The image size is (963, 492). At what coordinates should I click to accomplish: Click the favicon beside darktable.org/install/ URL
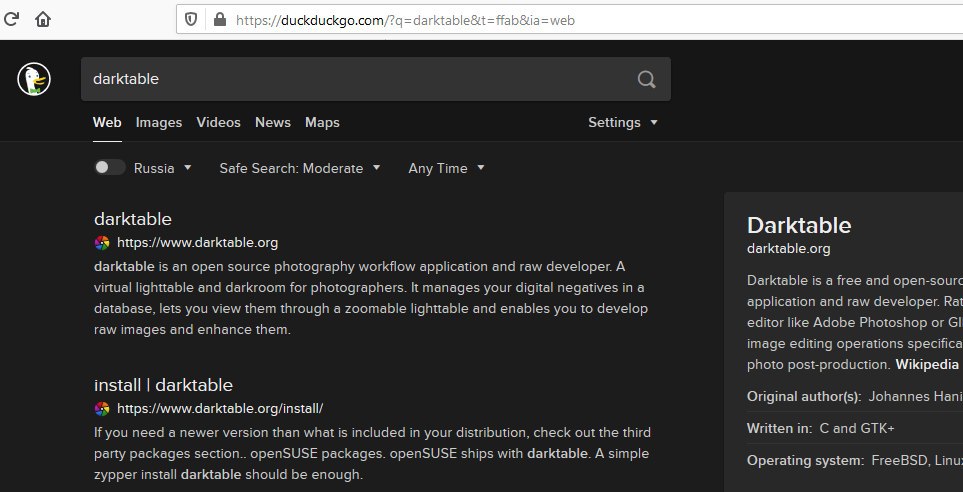102,408
